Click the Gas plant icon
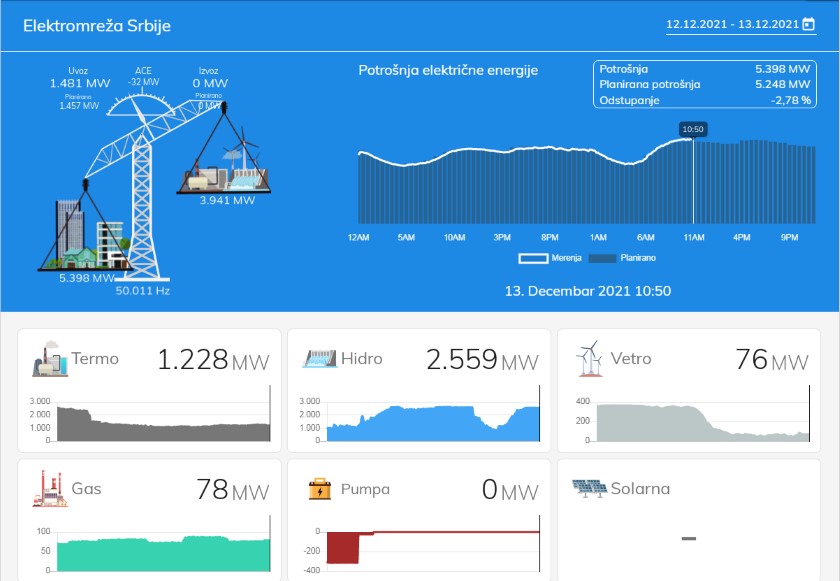Viewport: 840px width, 581px height. pyautogui.click(x=49, y=489)
